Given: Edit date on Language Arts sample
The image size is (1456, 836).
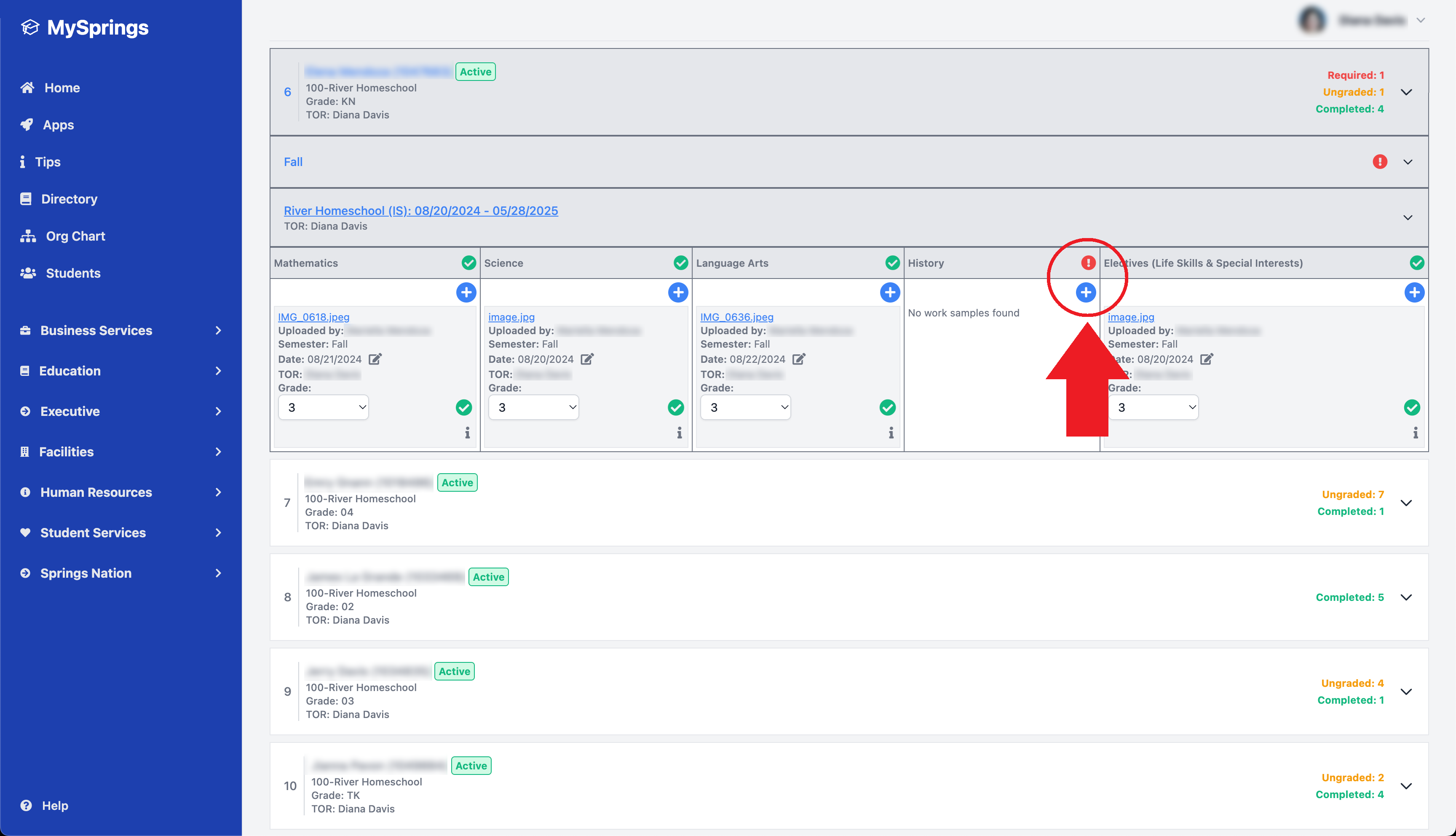Looking at the screenshot, I should click(x=799, y=359).
